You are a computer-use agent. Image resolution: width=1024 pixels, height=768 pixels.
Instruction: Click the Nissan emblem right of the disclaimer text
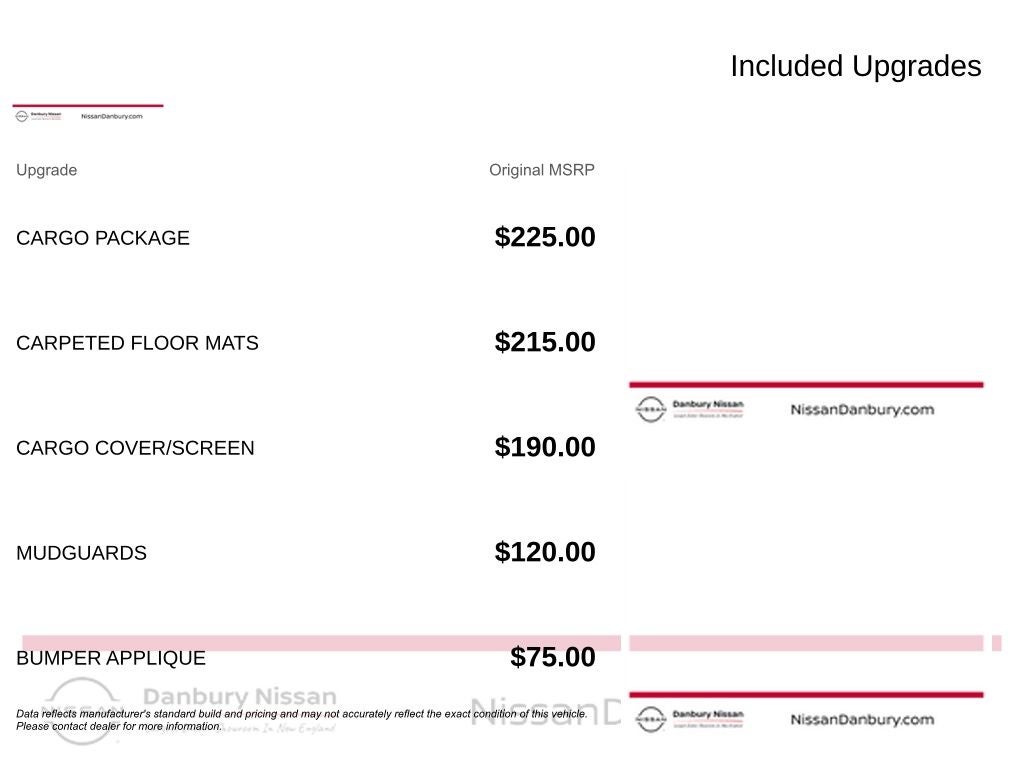coord(650,719)
